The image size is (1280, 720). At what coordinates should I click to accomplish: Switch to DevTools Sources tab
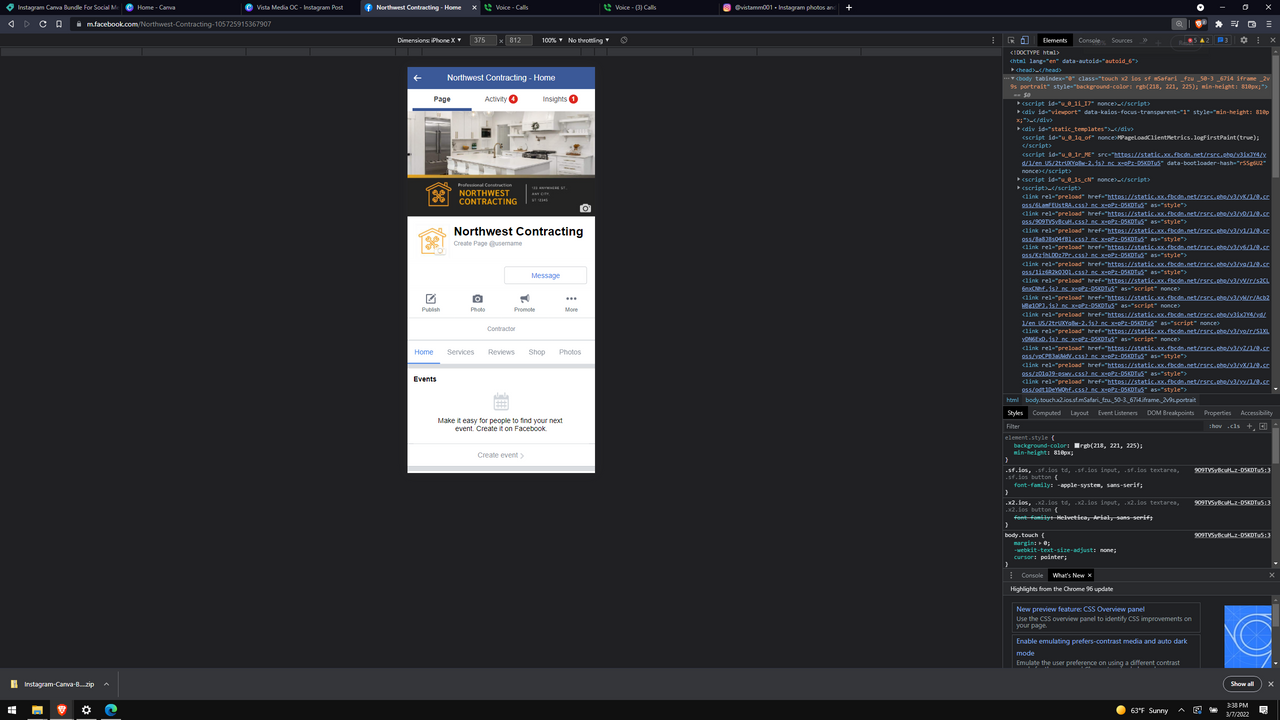click(x=1122, y=40)
